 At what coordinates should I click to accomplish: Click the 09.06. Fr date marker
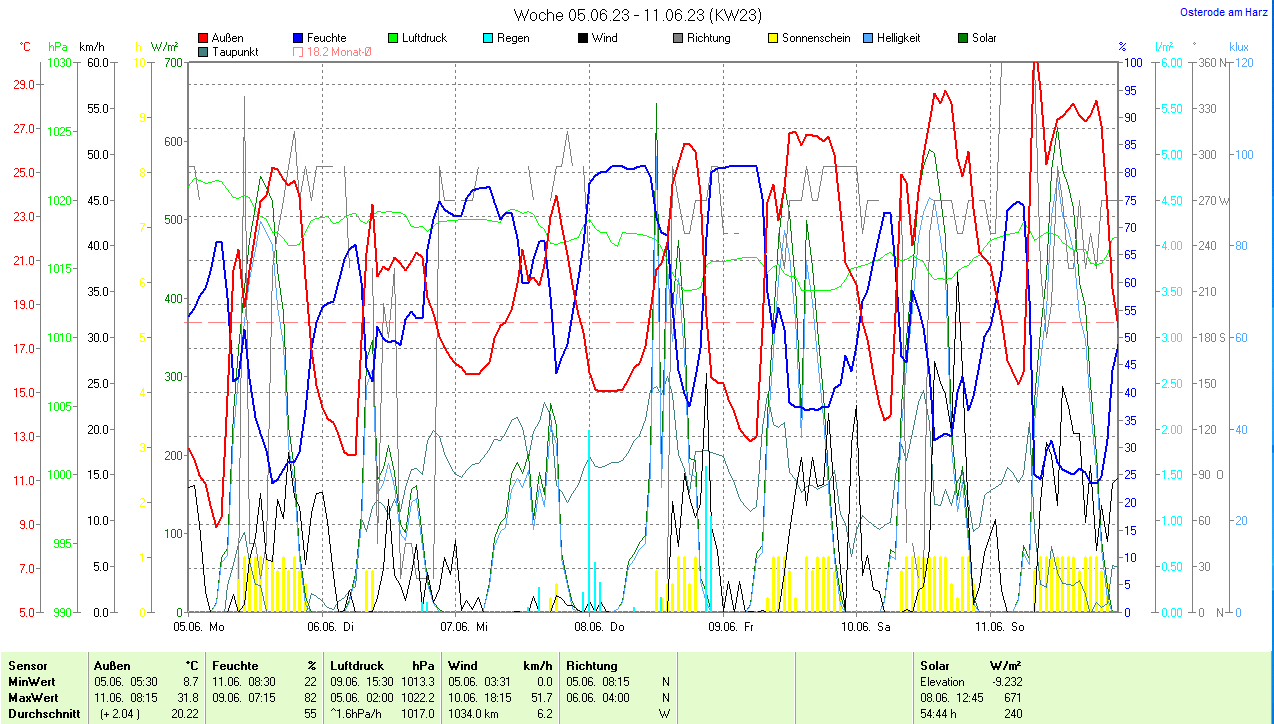[731, 627]
